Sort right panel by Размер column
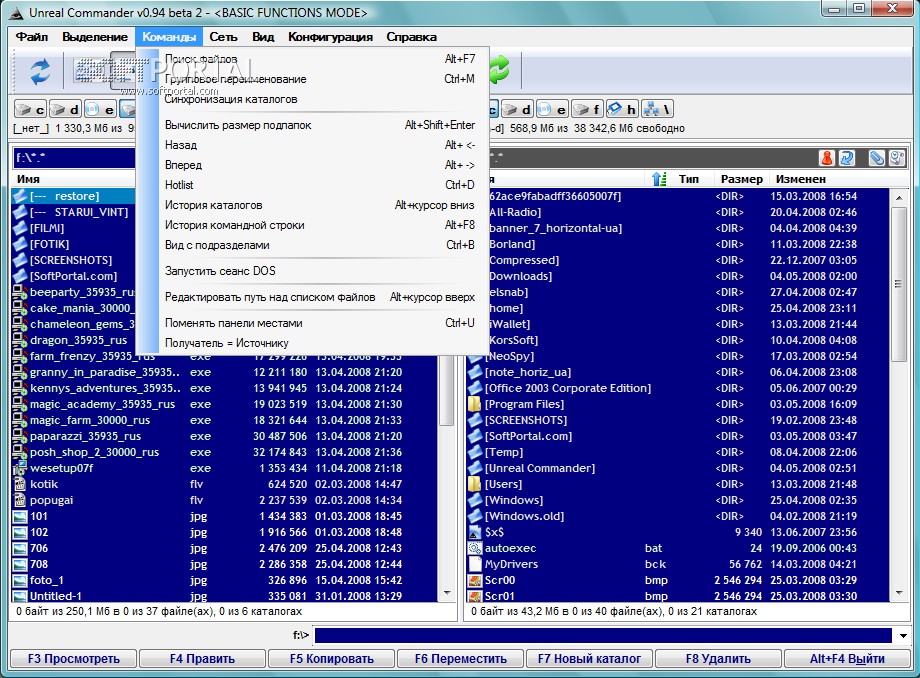 click(x=742, y=179)
